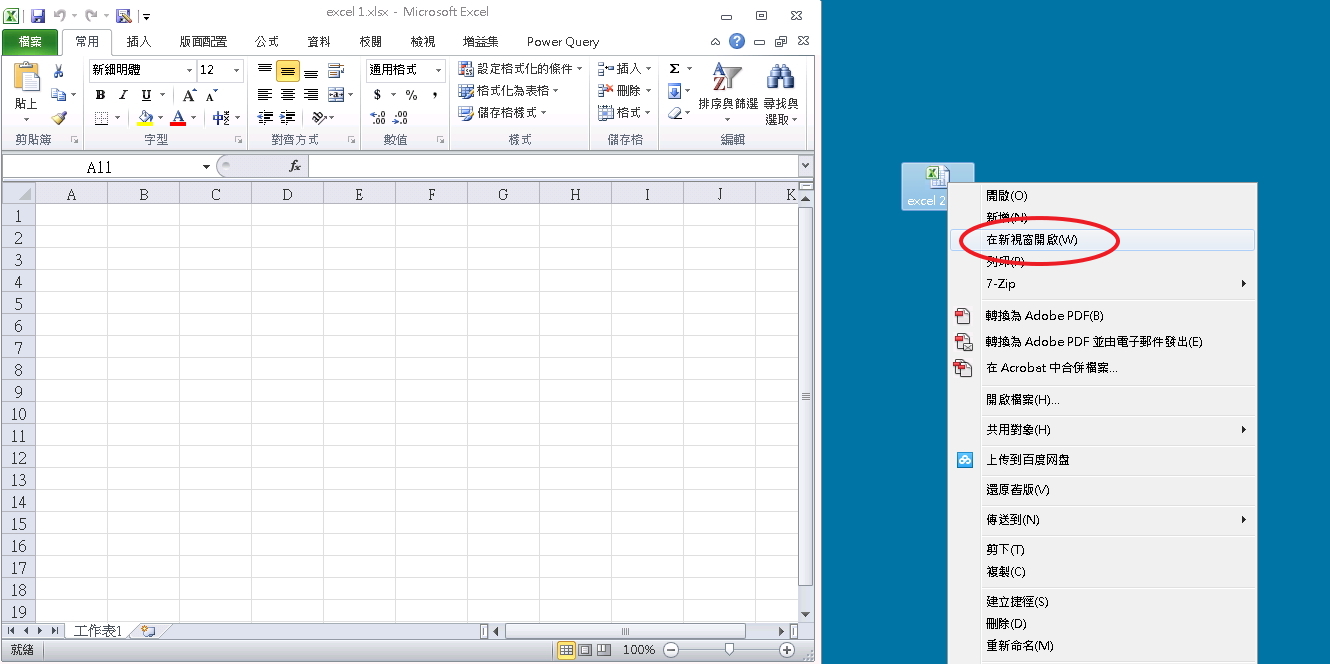Switch to Page Layout view in status bar
Image resolution: width=1330 pixels, height=664 pixels.
(x=585, y=650)
